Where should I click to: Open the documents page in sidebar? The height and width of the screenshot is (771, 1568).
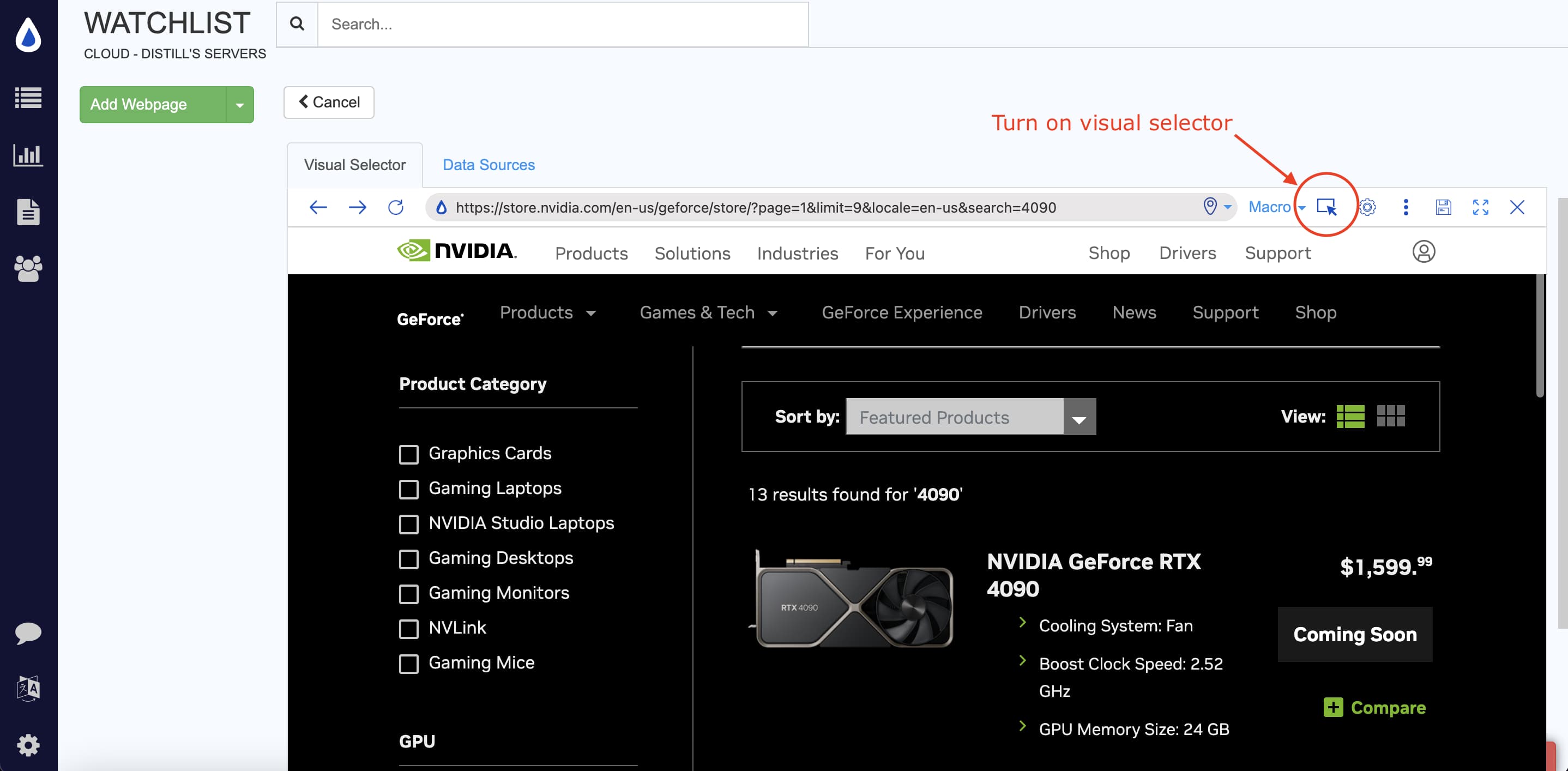[28, 211]
